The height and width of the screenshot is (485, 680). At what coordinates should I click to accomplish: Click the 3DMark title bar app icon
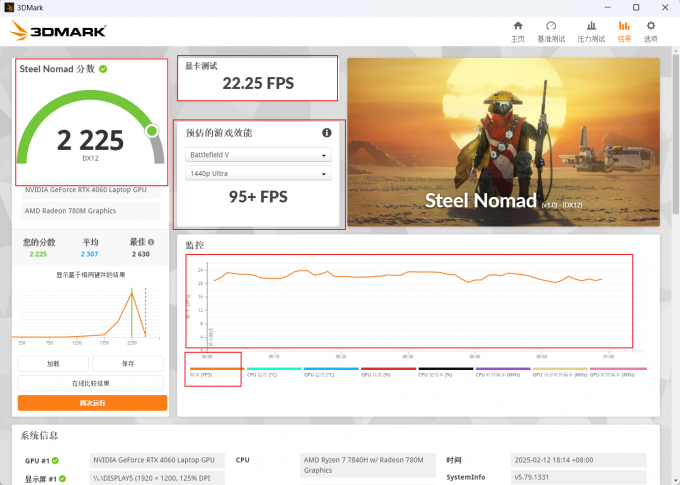click(x=9, y=7)
